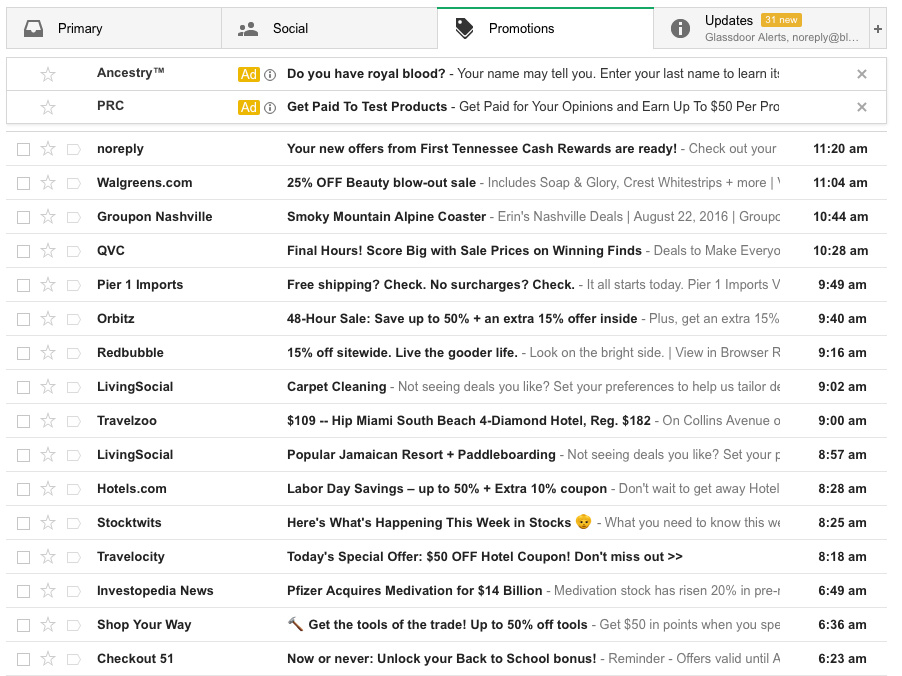Viewport: 902px width, 676px height.
Task: Mark the Jamaican Resort LivingSocial email important
Action: (x=74, y=455)
